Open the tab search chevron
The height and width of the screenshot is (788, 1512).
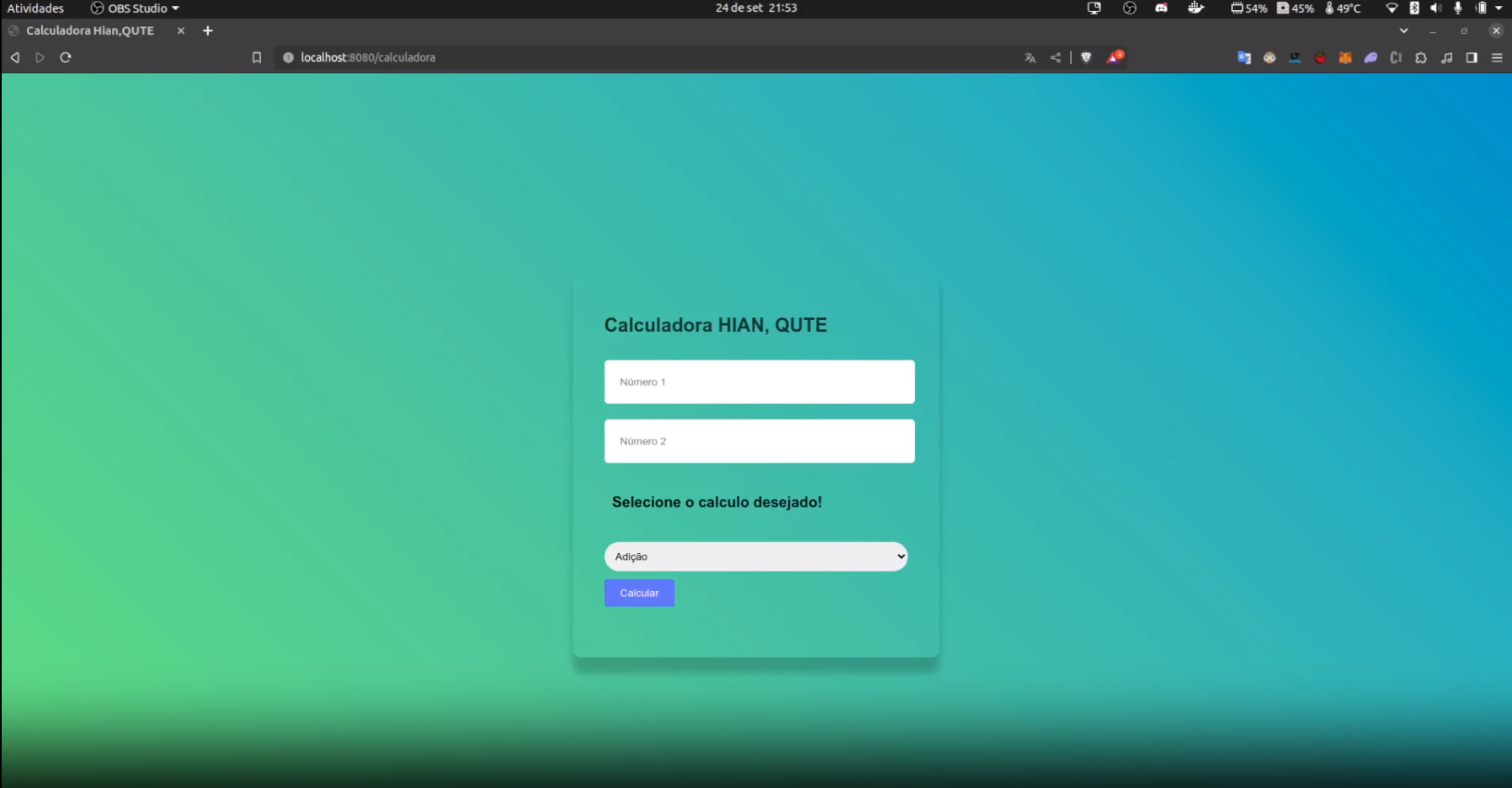pos(1403,30)
